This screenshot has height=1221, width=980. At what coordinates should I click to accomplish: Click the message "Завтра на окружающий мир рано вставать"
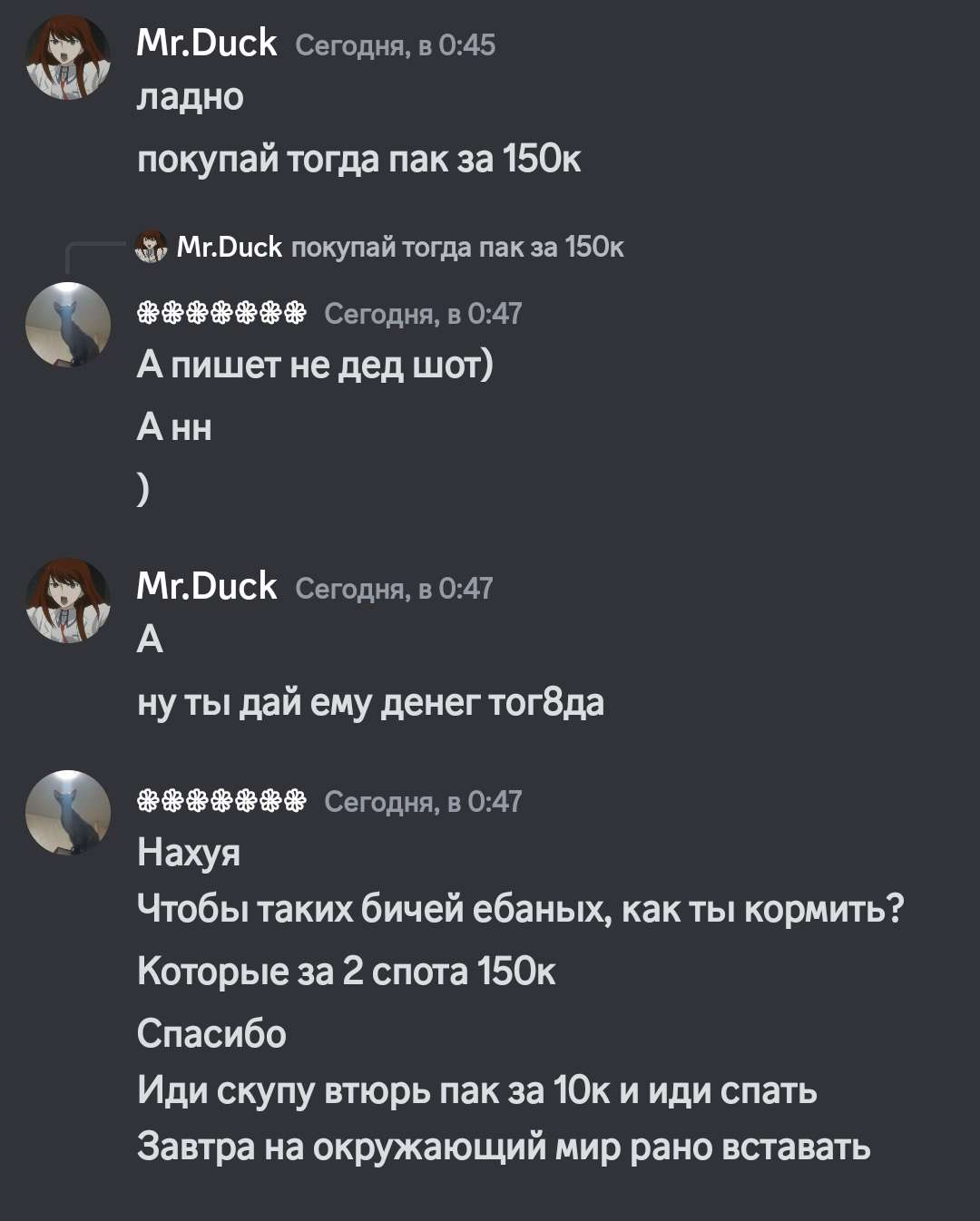504,1147
